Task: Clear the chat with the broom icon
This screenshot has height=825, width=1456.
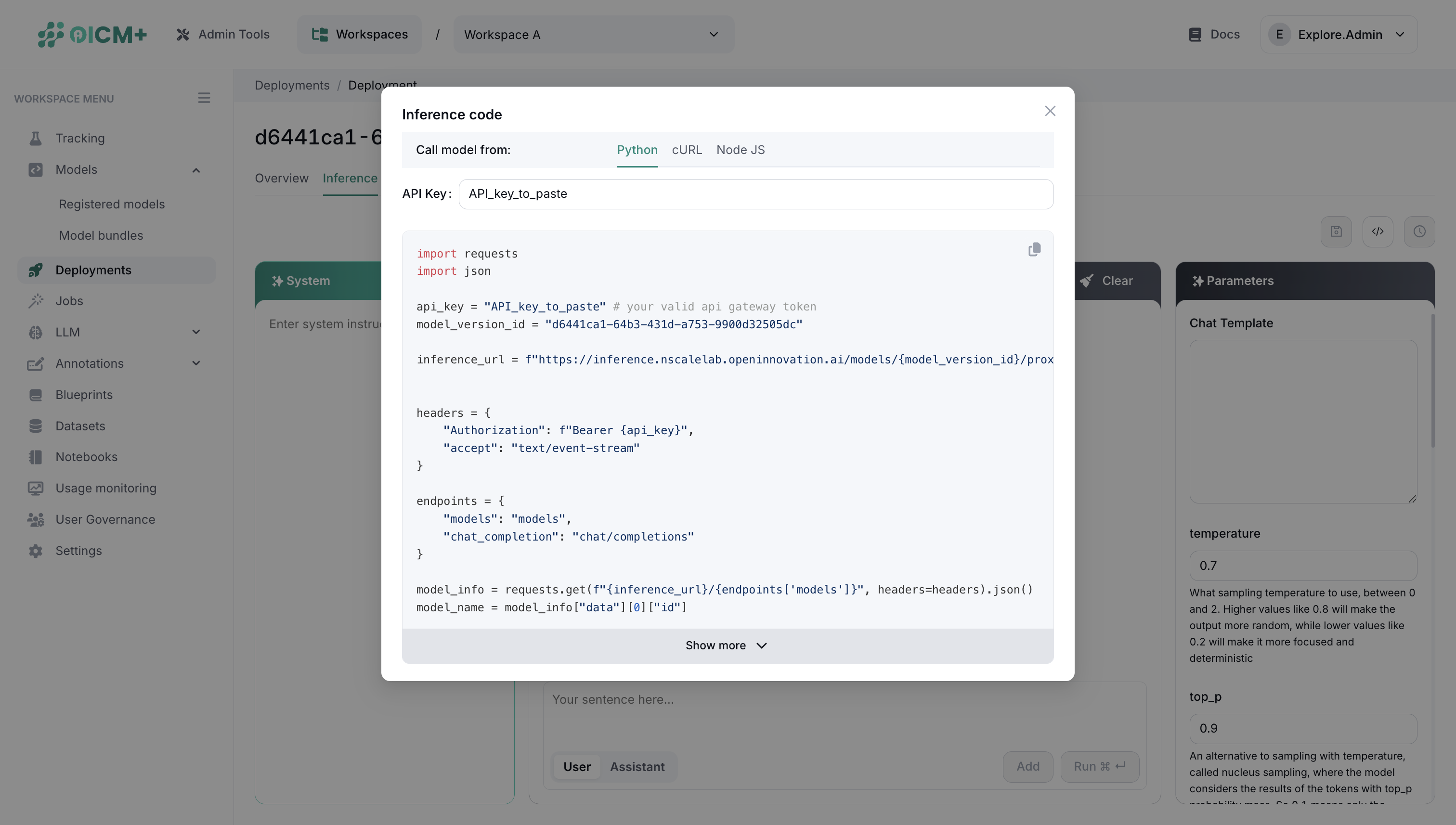Action: point(1086,281)
